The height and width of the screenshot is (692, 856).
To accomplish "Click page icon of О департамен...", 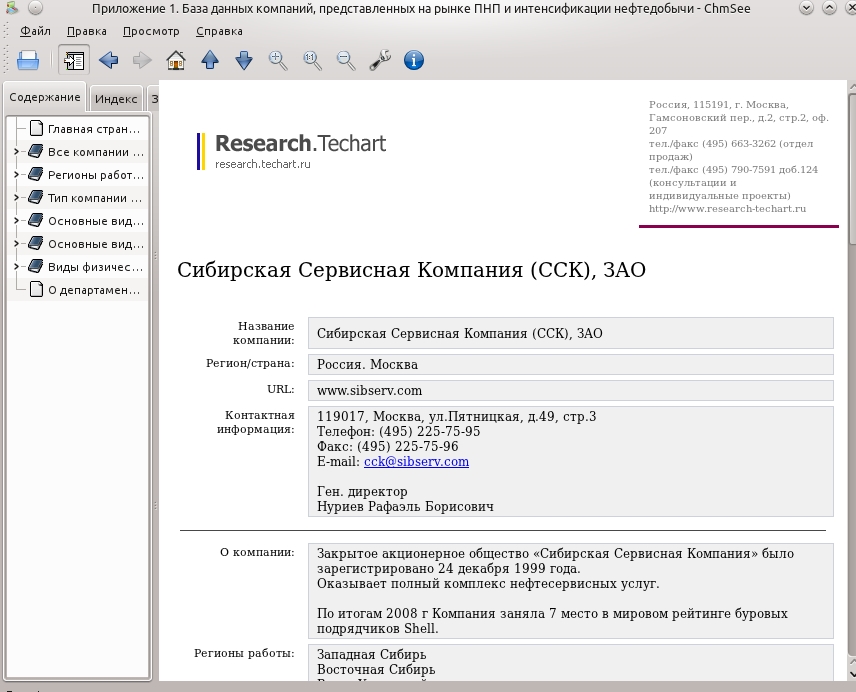I will point(36,289).
